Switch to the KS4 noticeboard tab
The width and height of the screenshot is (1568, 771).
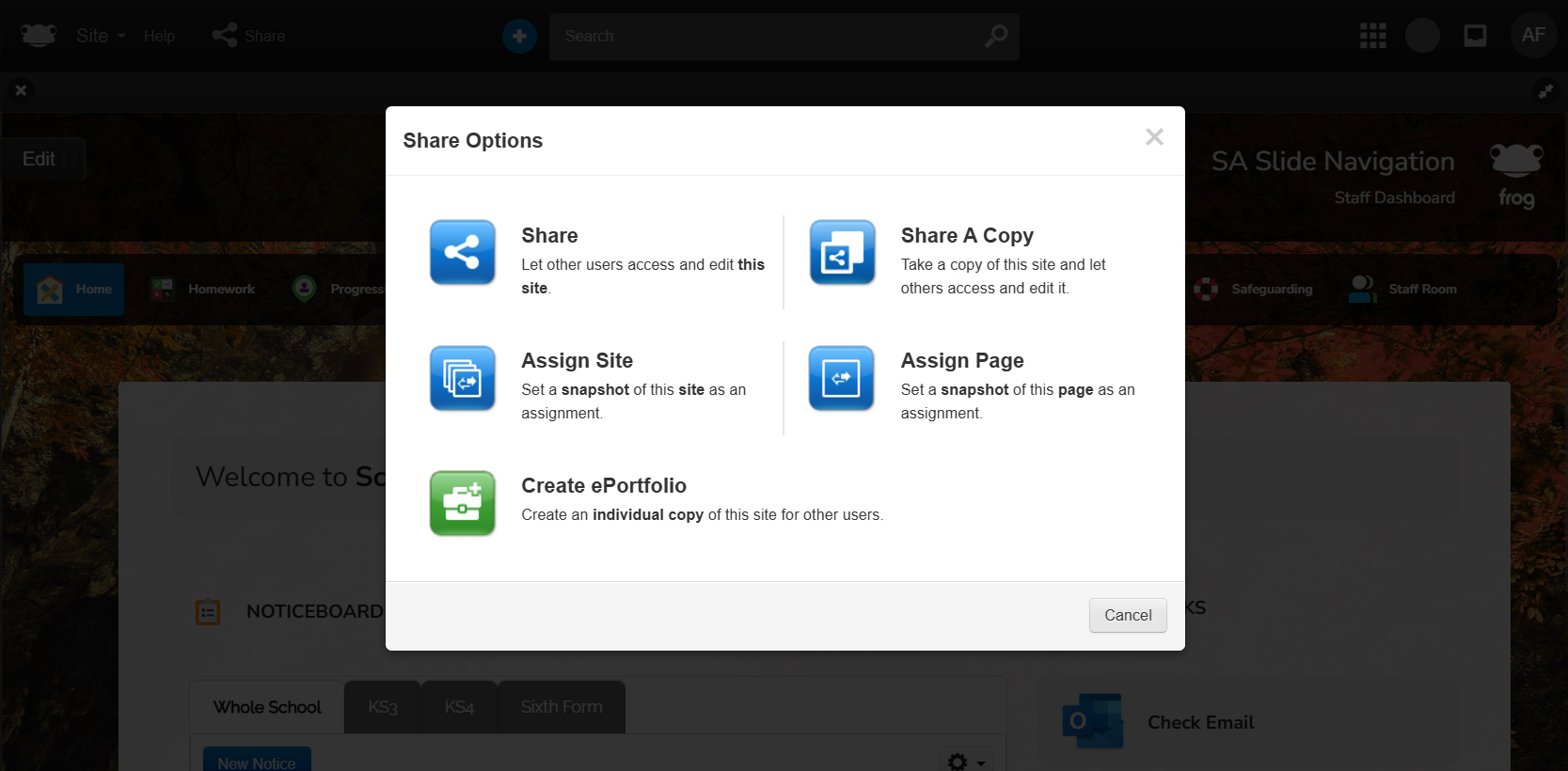point(459,707)
